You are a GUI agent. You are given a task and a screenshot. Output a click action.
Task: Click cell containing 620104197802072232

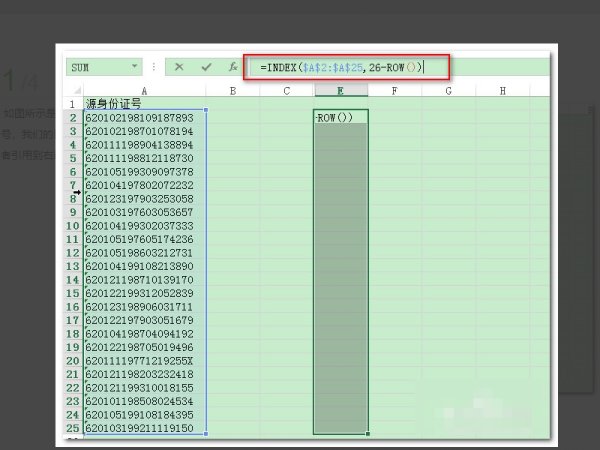point(145,185)
